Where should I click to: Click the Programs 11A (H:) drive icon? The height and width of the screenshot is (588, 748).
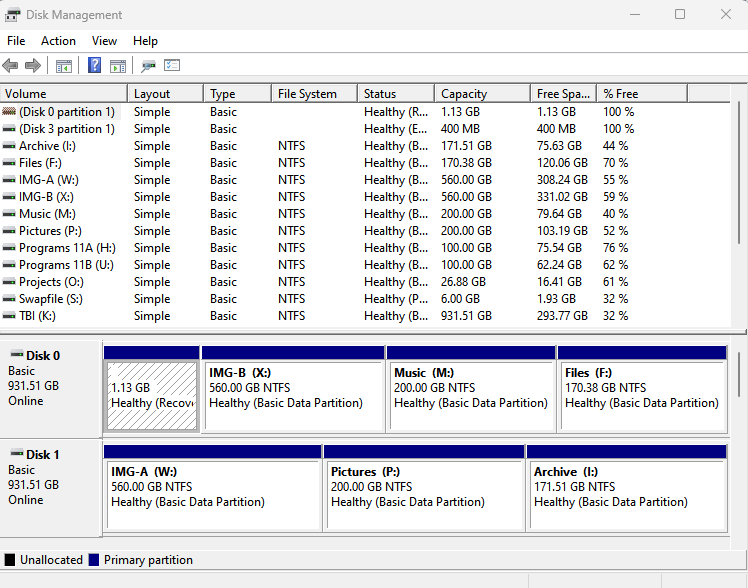pos(9,248)
